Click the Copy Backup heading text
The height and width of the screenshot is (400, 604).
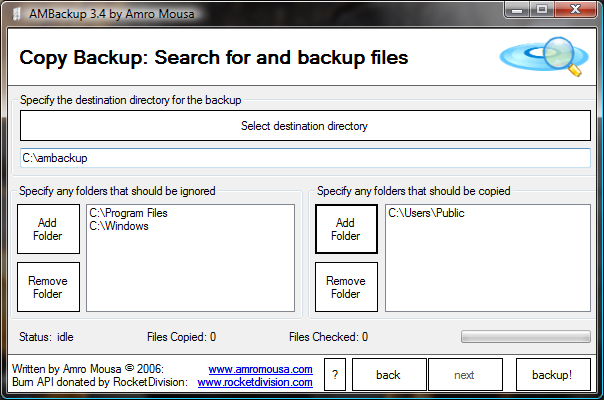[214, 58]
